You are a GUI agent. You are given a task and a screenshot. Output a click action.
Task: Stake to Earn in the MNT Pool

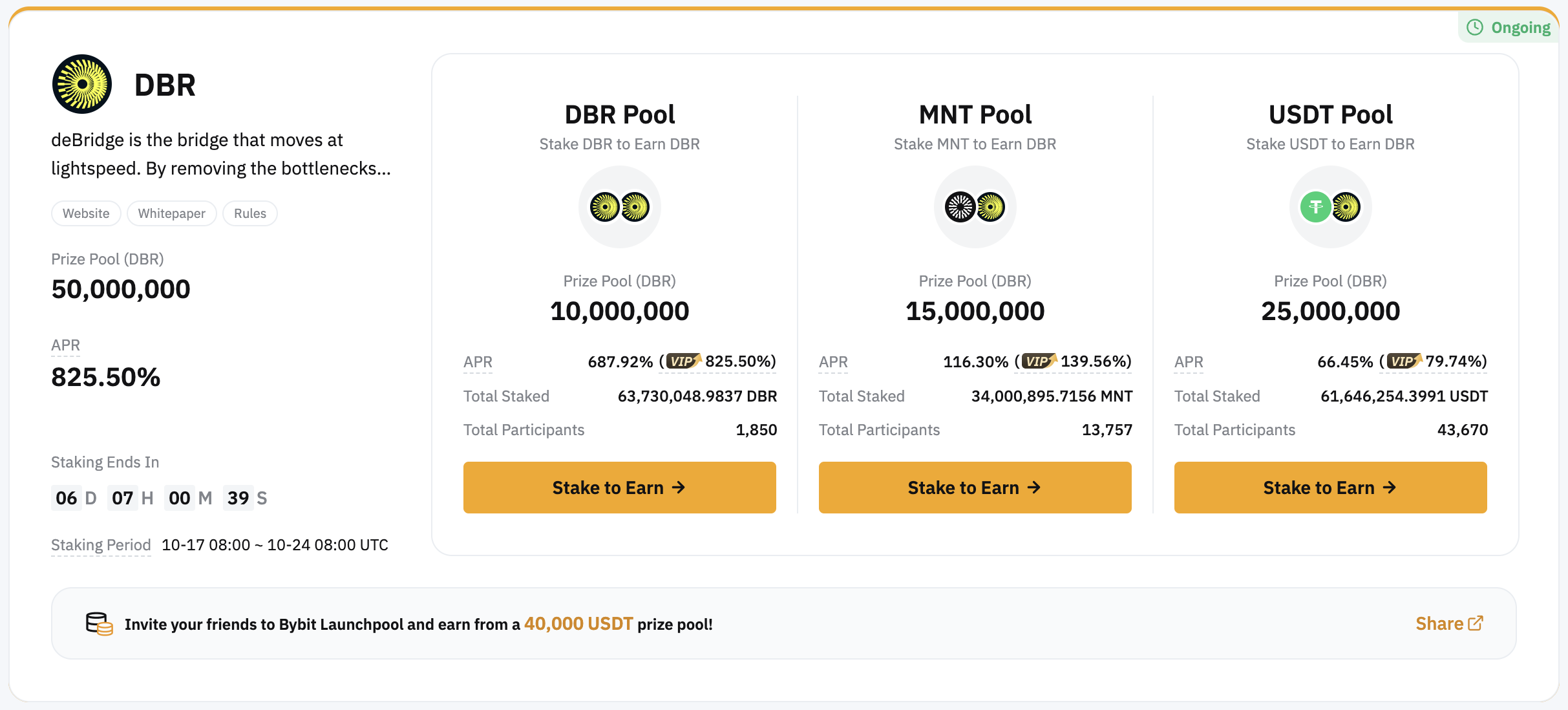975,488
